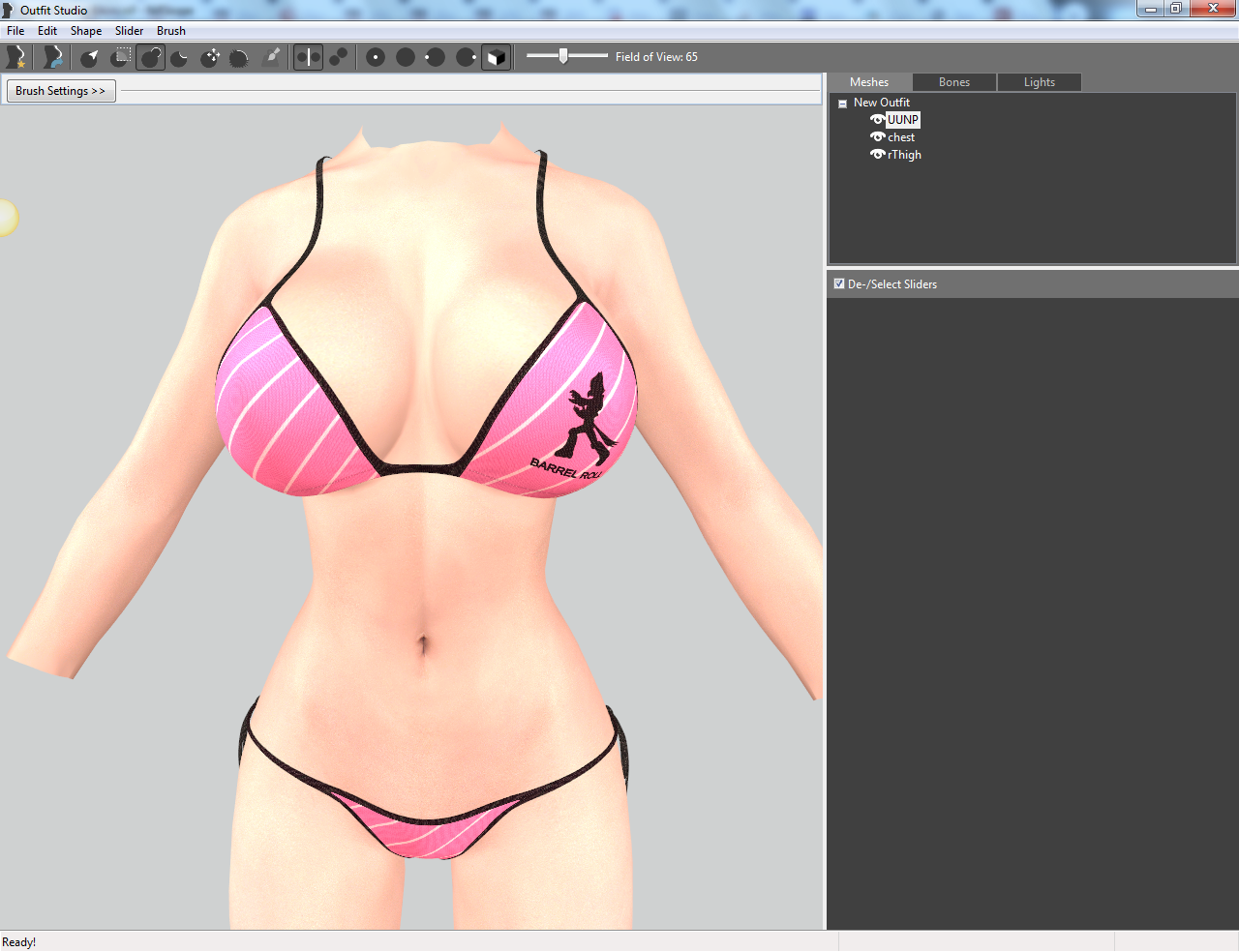Open the Shape menu
This screenshot has height=952, width=1239.
(x=86, y=31)
